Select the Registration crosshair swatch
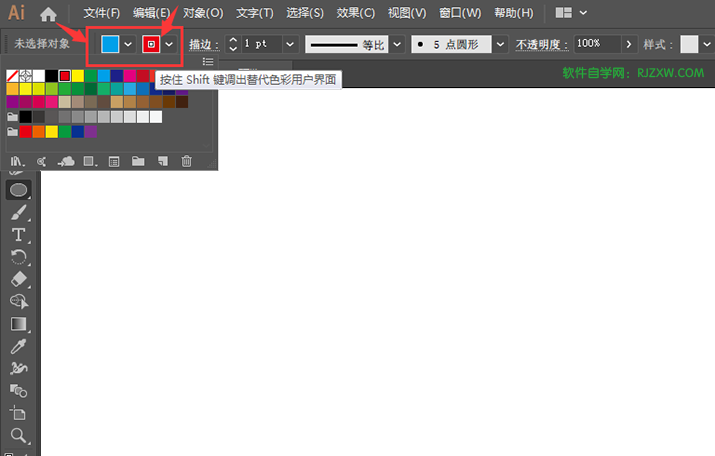The image size is (715, 456). tap(26, 76)
